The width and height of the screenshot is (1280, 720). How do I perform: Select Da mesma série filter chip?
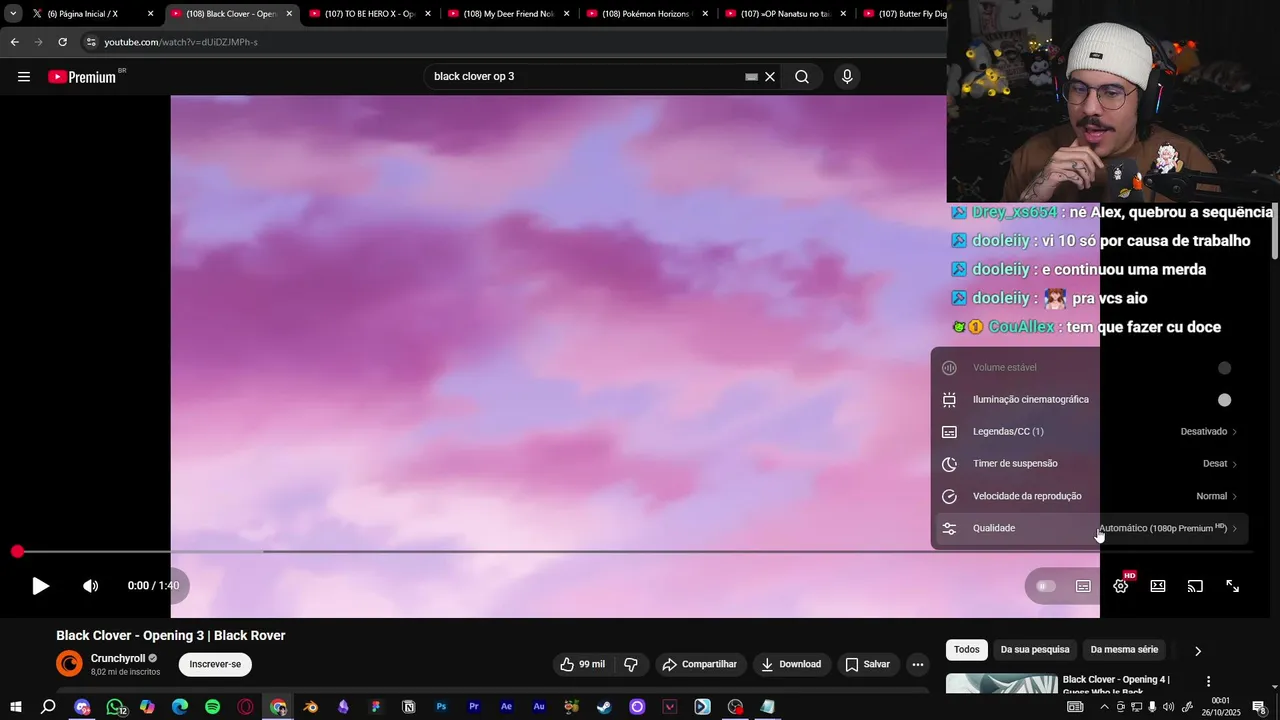[x=1124, y=650]
